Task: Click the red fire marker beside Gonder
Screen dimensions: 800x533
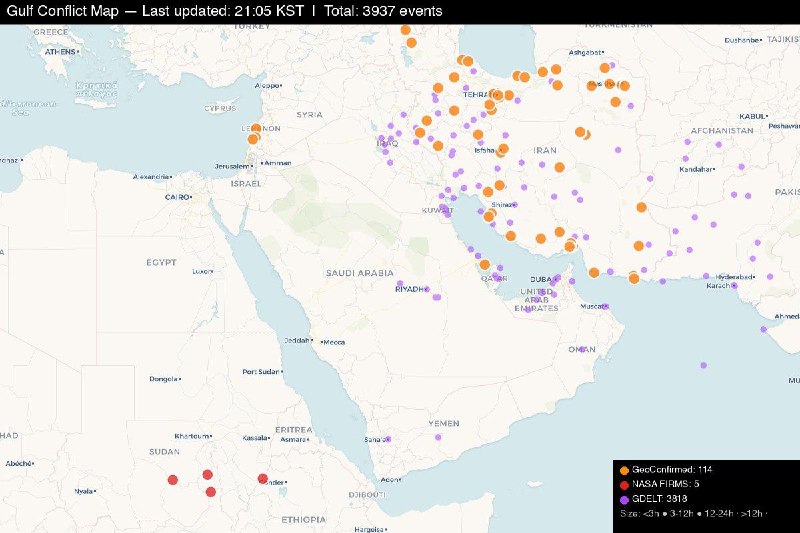Action: point(263,479)
